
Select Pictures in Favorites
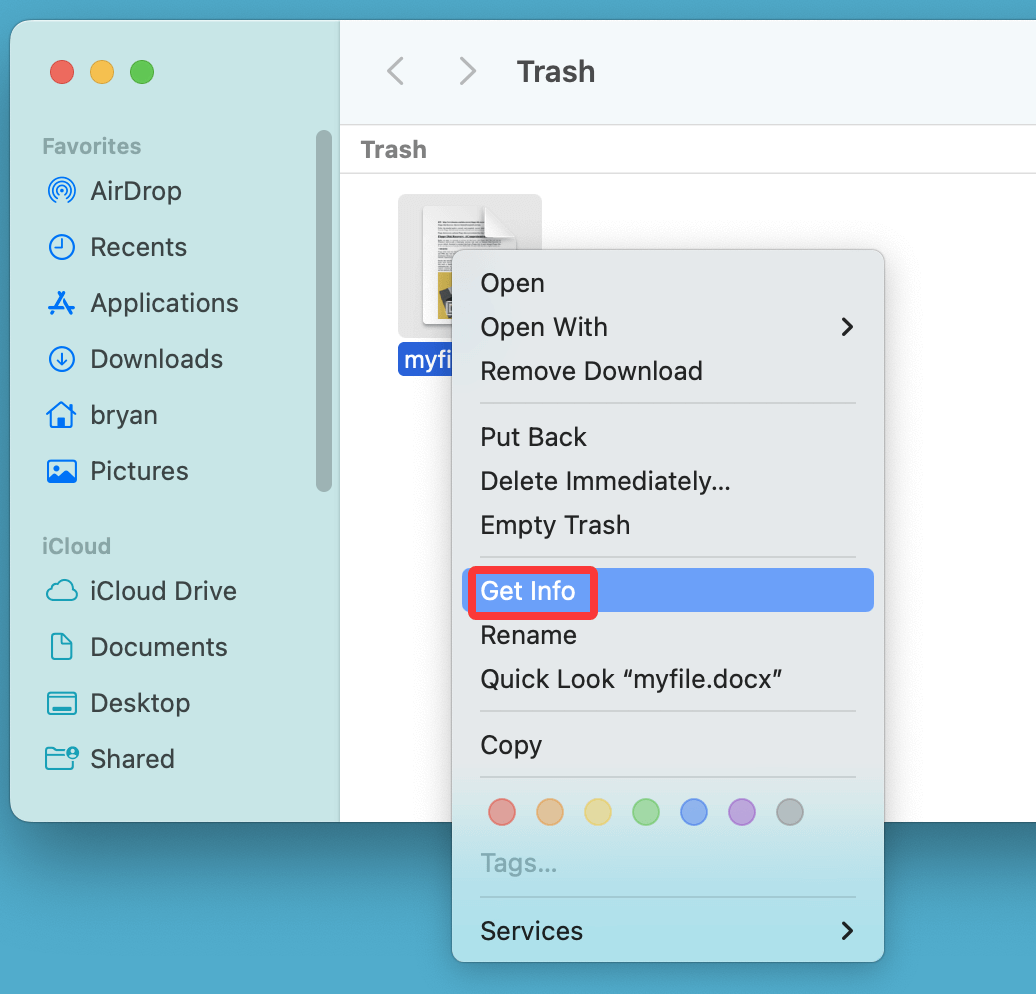(x=139, y=471)
